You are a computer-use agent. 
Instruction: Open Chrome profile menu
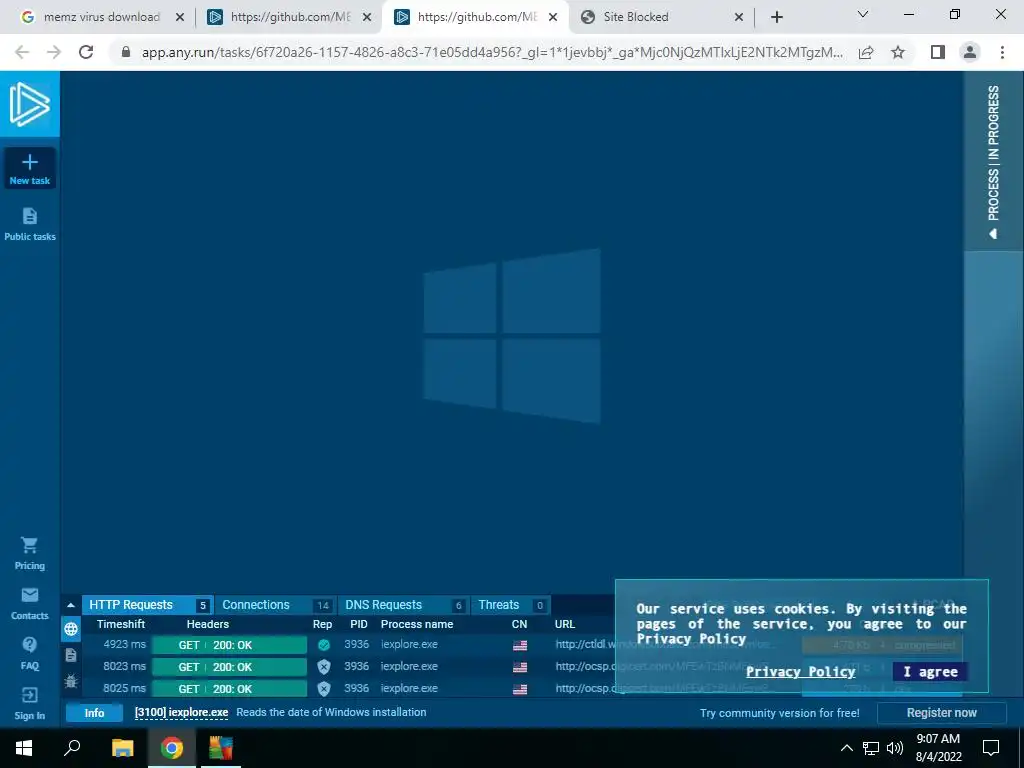970,52
